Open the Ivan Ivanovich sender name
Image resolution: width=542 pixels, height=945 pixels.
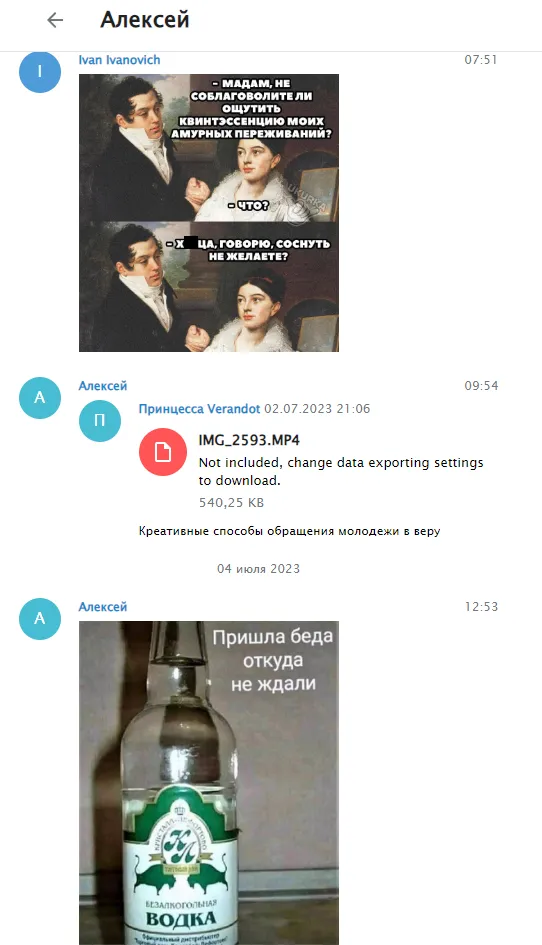[119, 60]
